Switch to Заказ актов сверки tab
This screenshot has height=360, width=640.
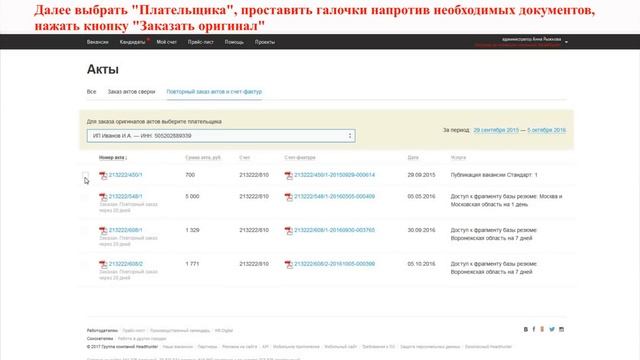pyautogui.click(x=131, y=92)
